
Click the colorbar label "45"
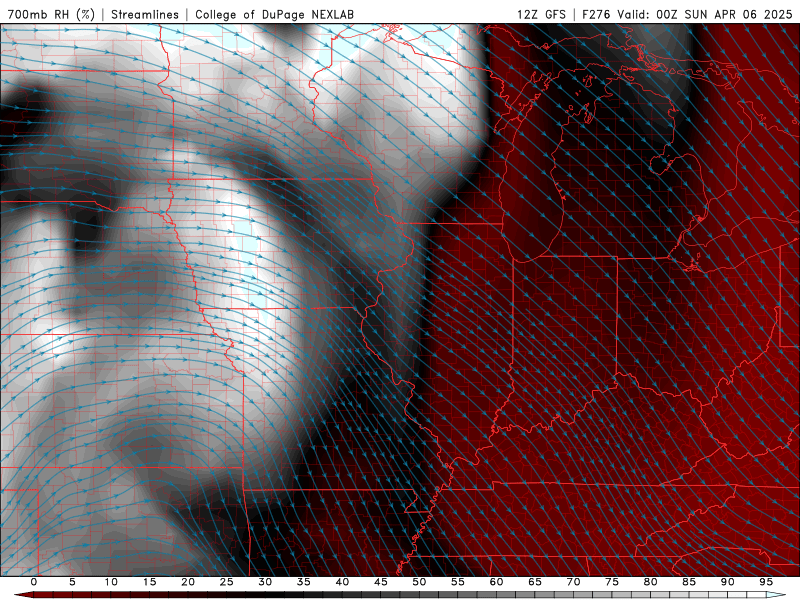pyautogui.click(x=381, y=582)
